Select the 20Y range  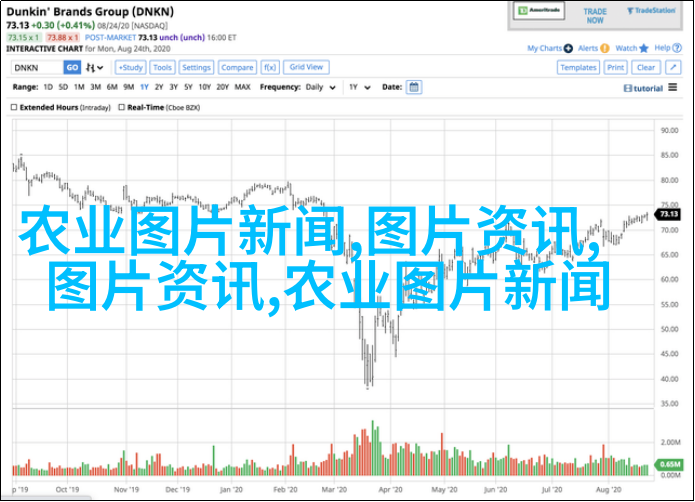pyautogui.click(x=223, y=87)
